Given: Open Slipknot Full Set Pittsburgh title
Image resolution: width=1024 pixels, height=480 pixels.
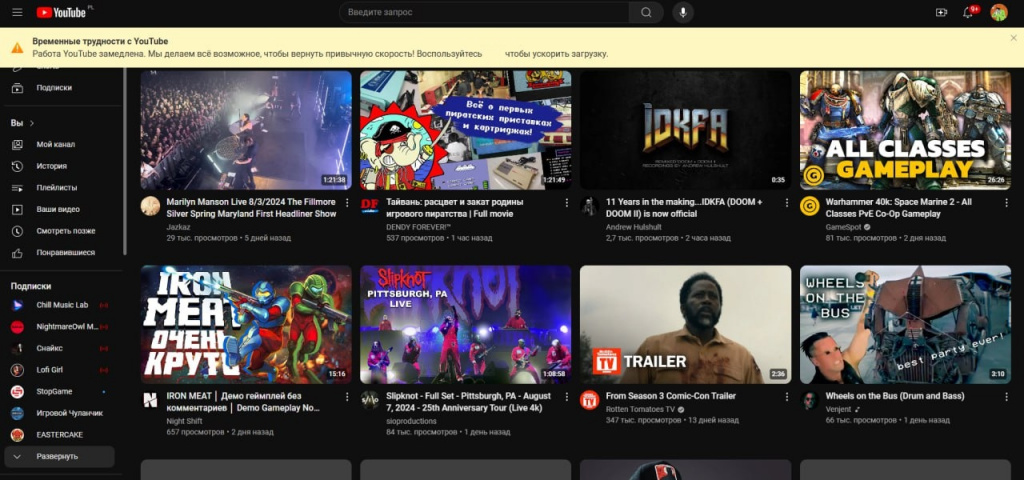Looking at the screenshot, I should point(469,402).
